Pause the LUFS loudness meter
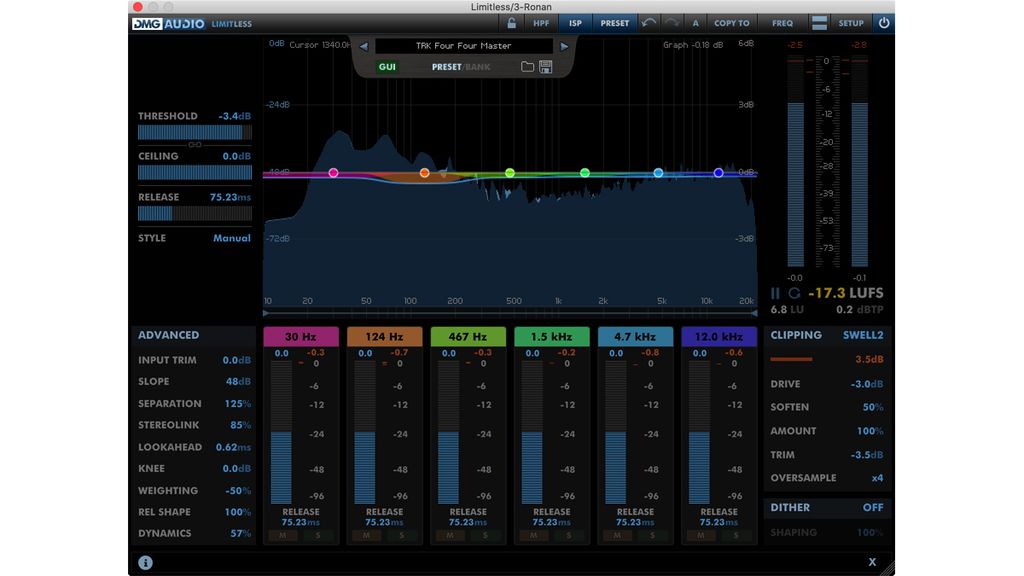Image resolution: width=1024 pixels, height=576 pixels. click(x=775, y=293)
